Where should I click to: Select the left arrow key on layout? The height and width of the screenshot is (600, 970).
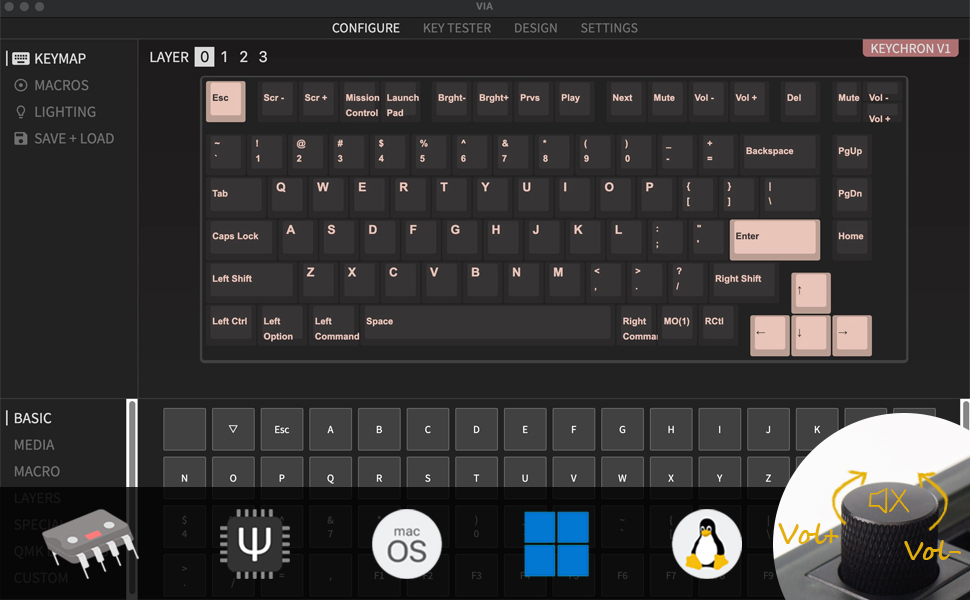point(770,336)
